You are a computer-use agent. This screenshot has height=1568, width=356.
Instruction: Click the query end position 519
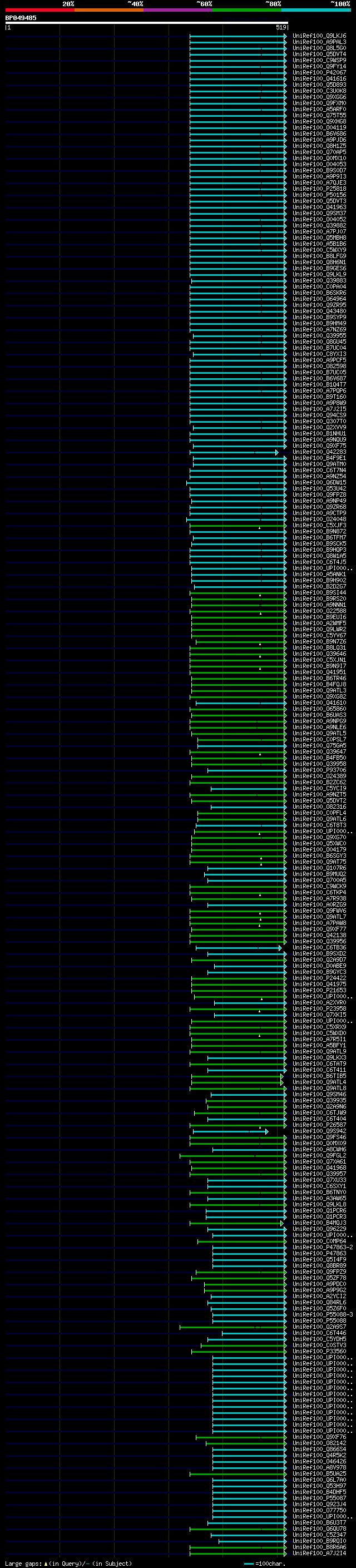pyautogui.click(x=280, y=27)
